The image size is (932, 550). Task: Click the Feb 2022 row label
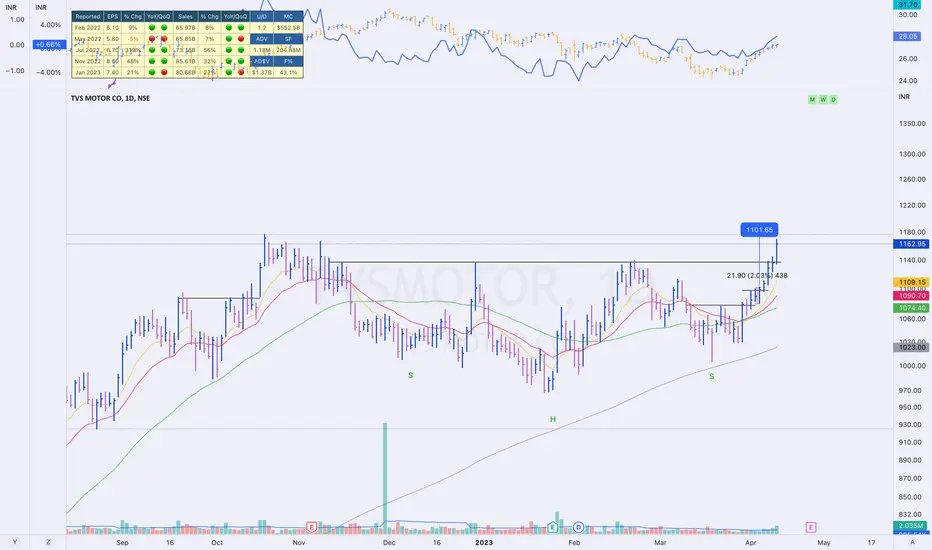88,27
